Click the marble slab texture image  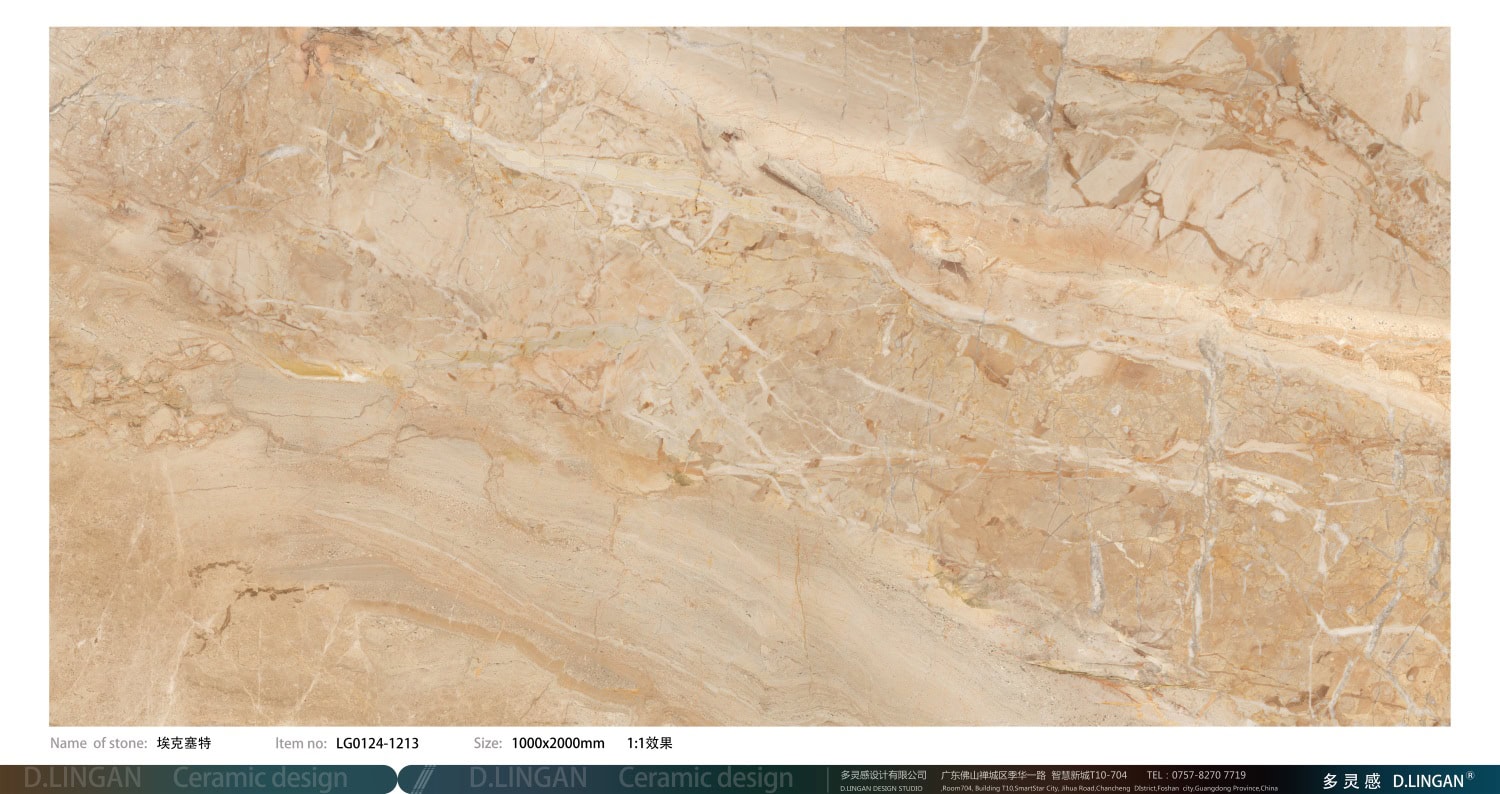tap(750, 376)
